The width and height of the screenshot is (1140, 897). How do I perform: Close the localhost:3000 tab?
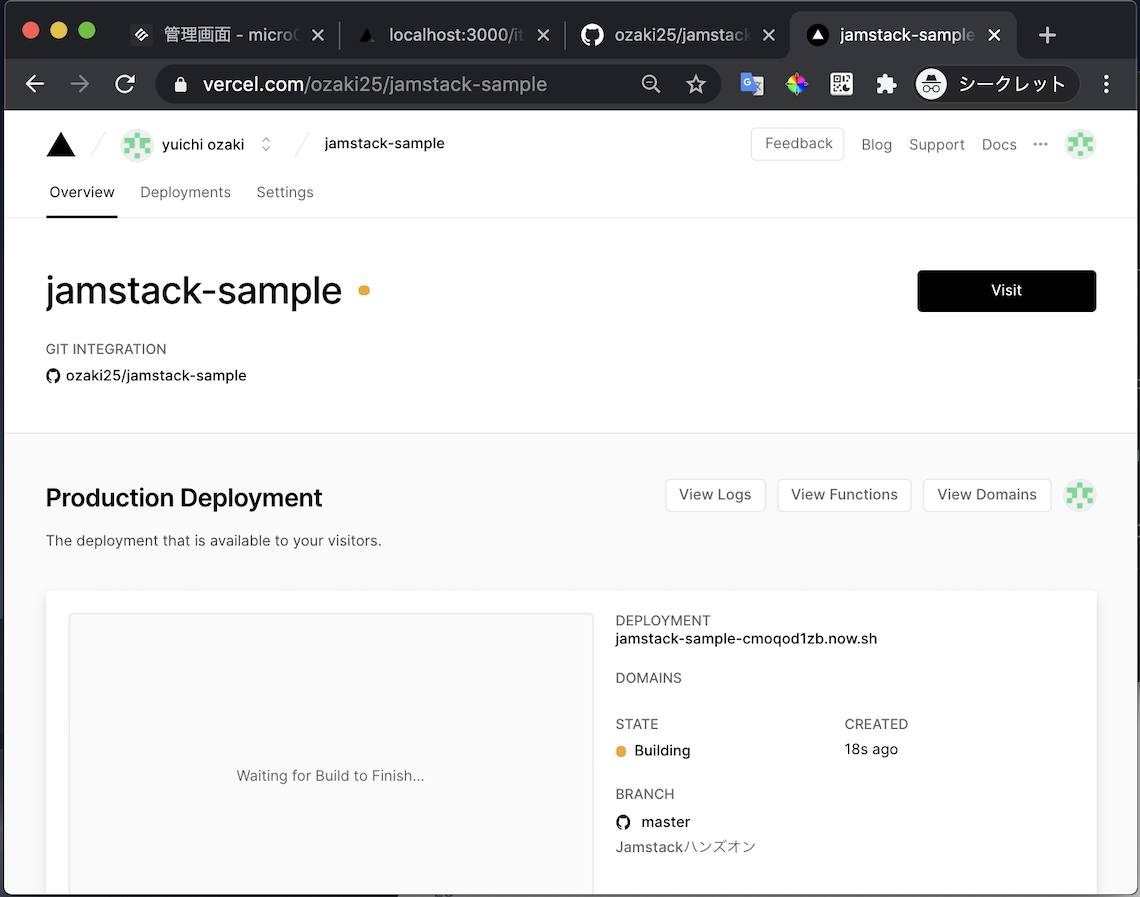543,35
